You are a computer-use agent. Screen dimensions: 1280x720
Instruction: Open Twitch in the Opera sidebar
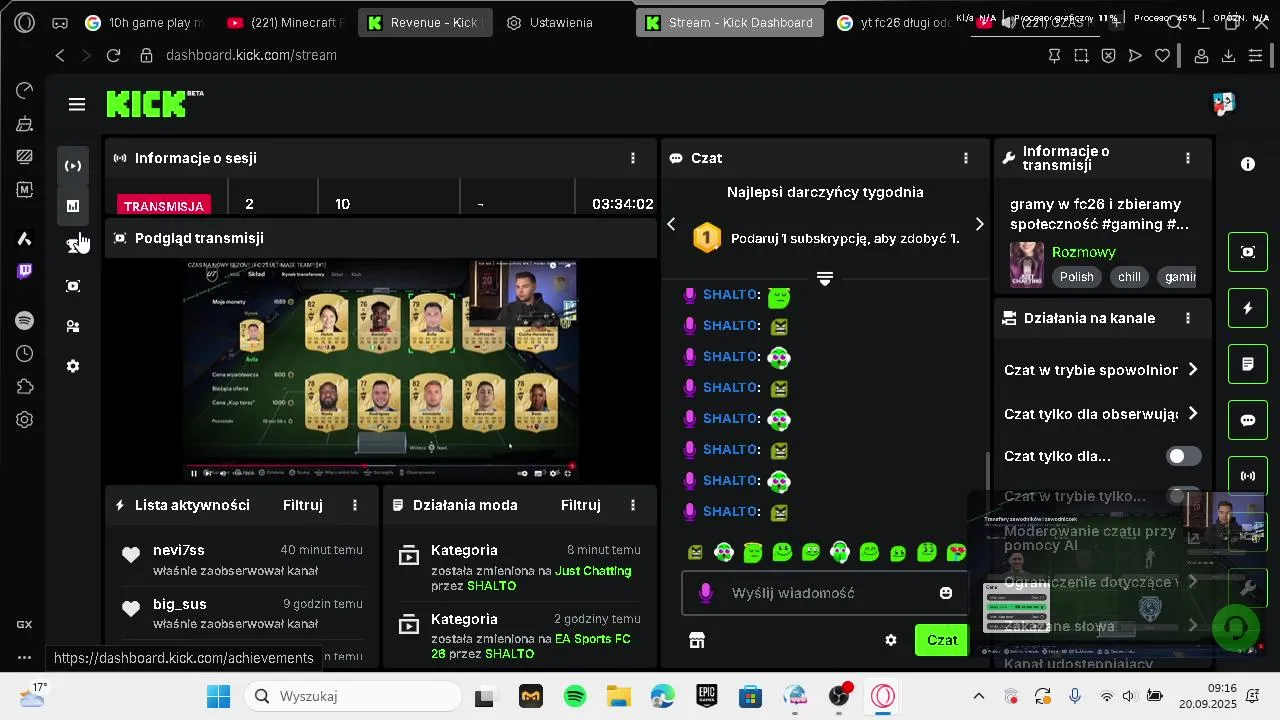(25, 271)
